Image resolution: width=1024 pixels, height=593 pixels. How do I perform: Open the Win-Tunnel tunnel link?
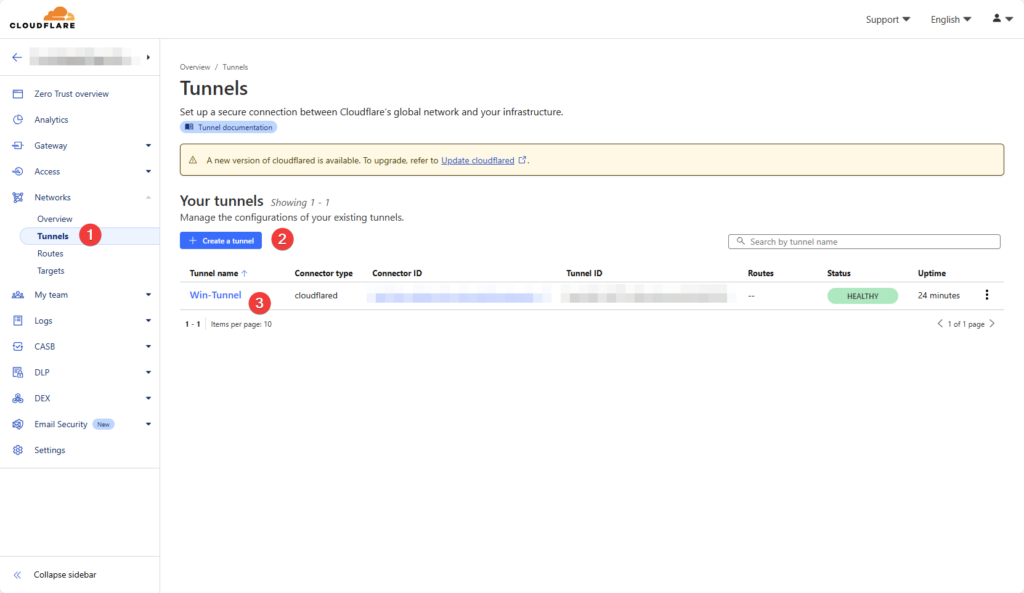tap(216, 295)
